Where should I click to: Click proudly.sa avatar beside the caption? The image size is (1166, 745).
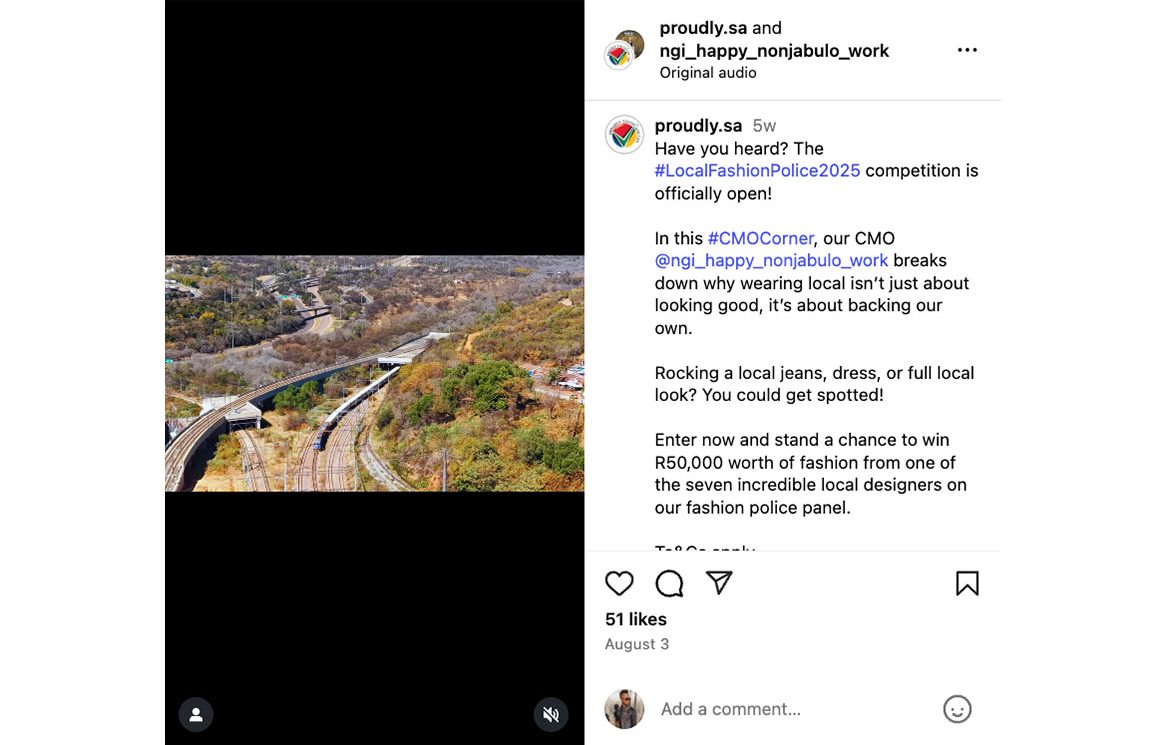pos(624,134)
